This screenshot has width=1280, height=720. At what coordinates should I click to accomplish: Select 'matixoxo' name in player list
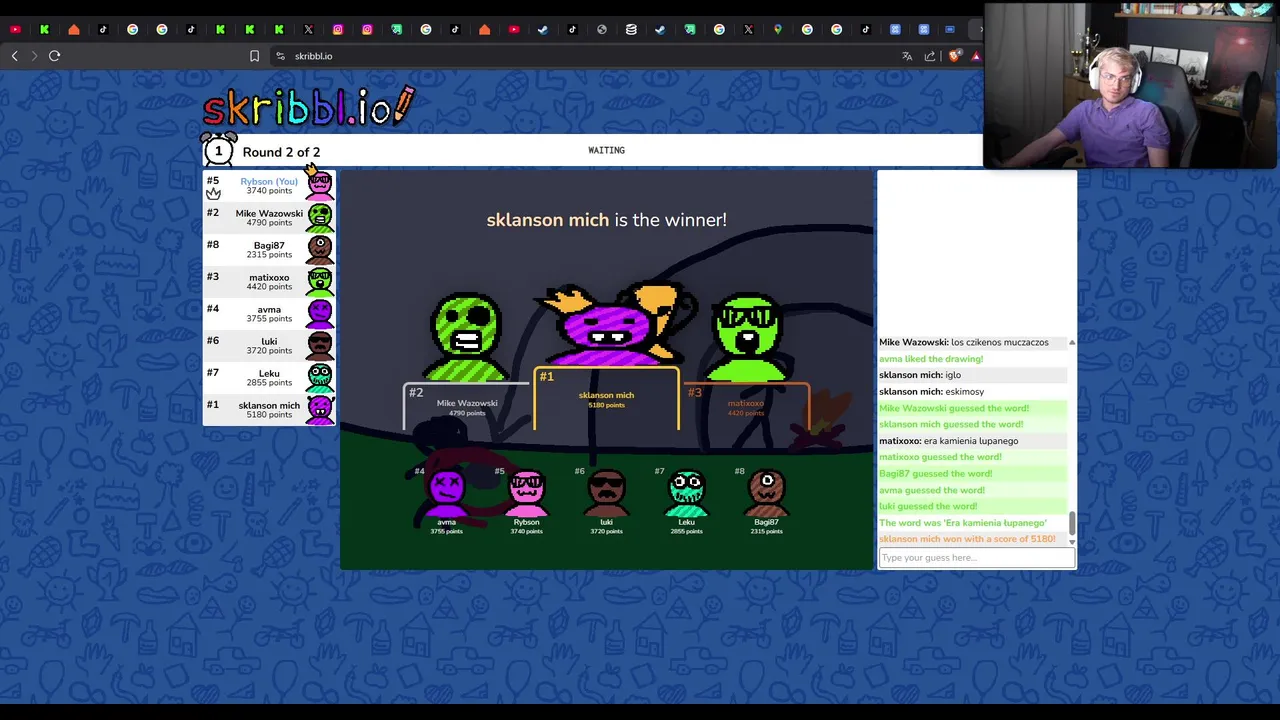point(269,277)
